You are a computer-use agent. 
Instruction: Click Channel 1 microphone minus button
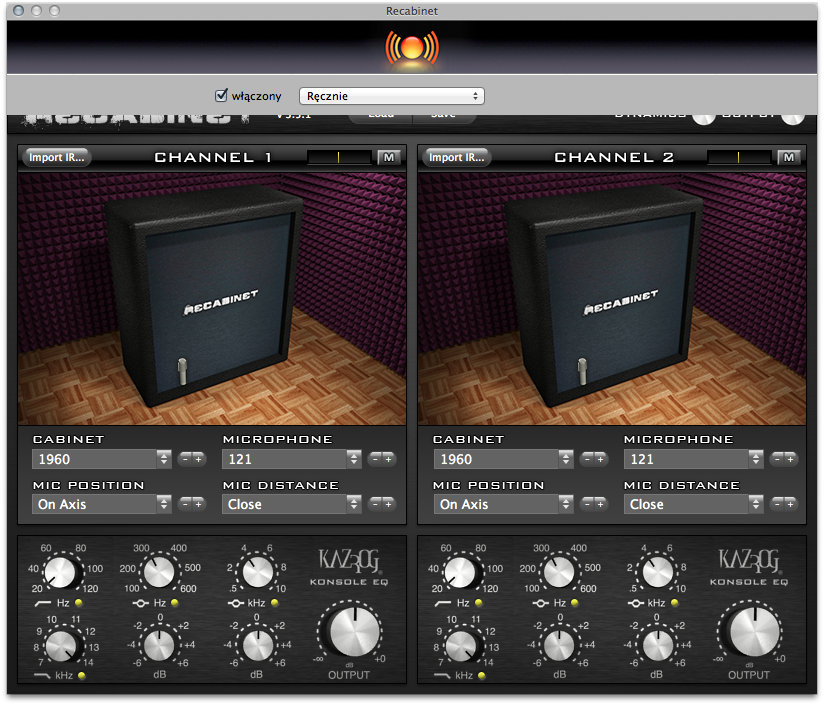tap(375, 459)
